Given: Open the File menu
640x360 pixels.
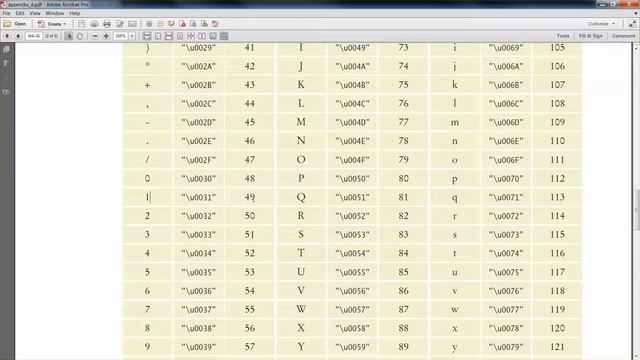Looking at the screenshot, I should (7, 13).
